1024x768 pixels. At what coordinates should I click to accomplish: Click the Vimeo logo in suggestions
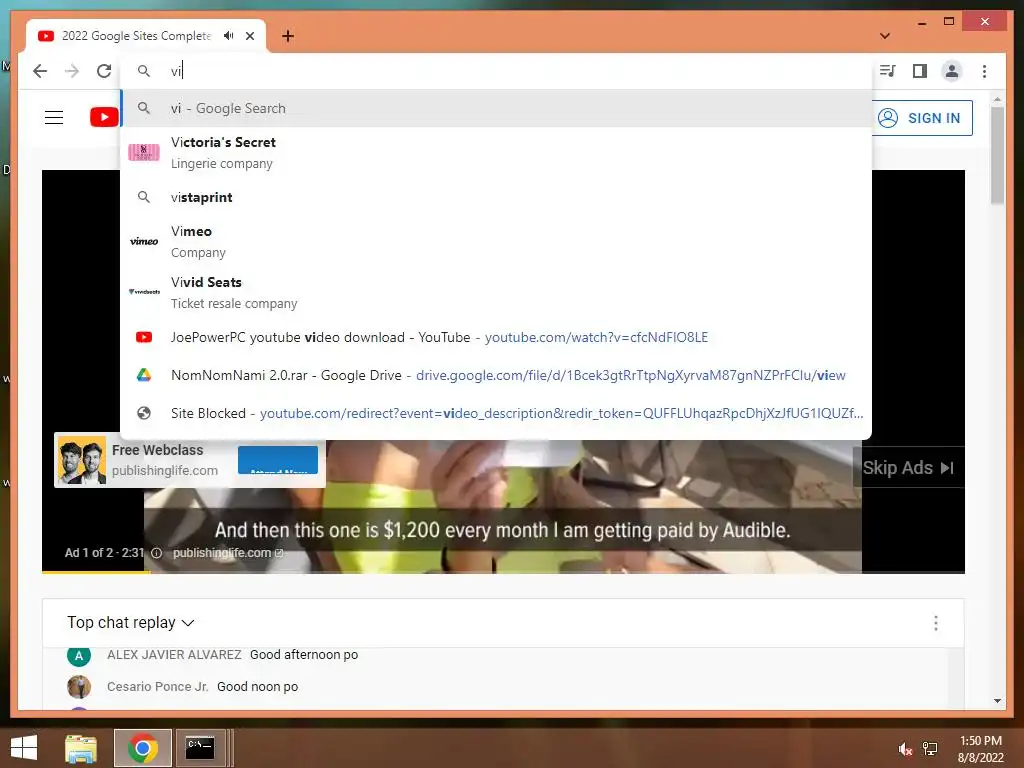144,242
